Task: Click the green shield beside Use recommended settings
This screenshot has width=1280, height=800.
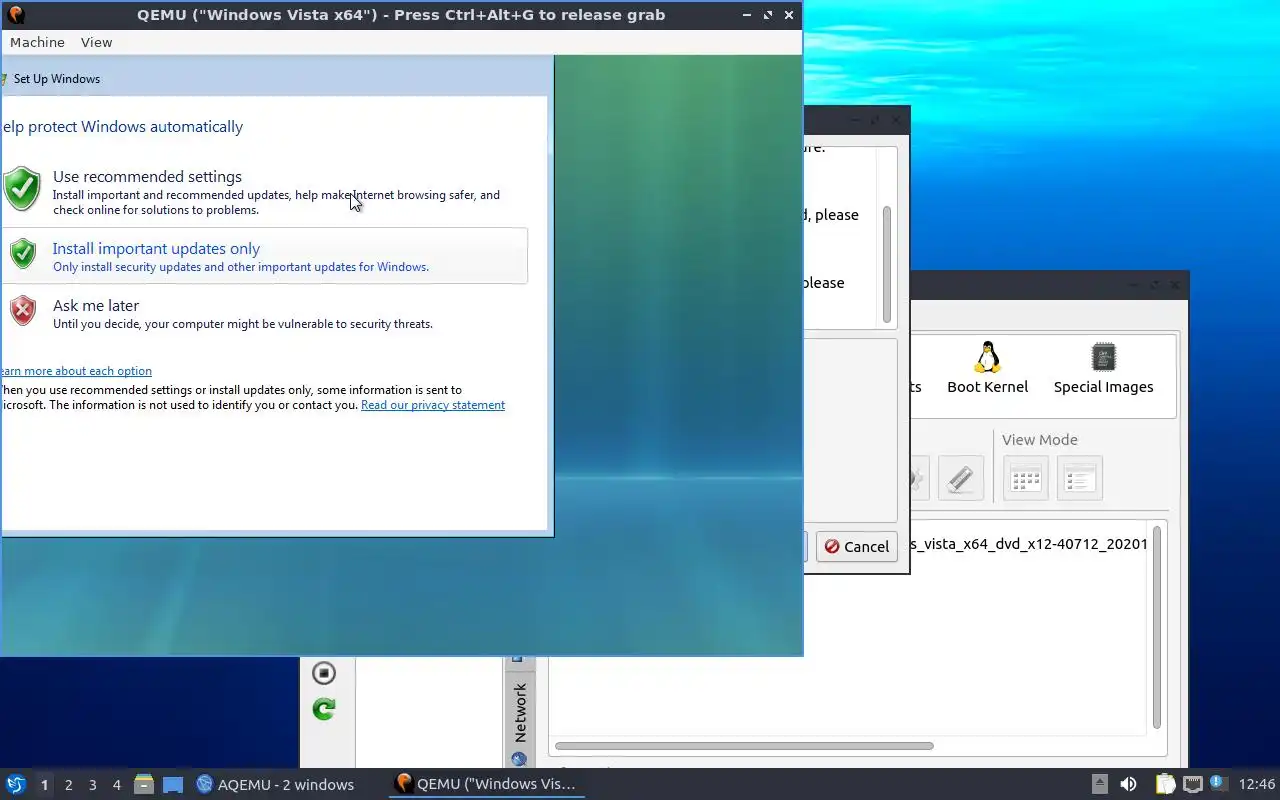Action: click(21, 189)
